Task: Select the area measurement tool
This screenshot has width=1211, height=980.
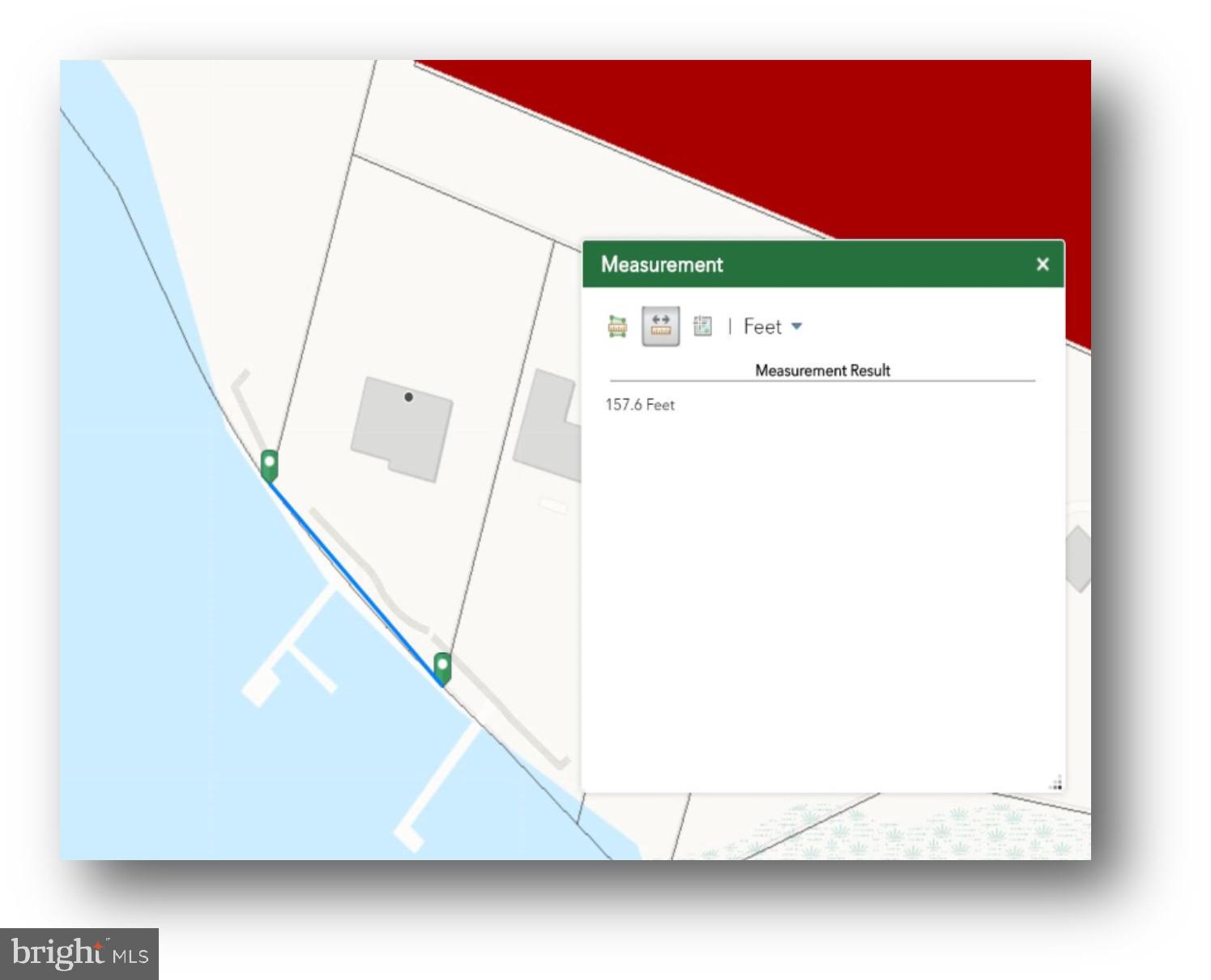Action: point(617,326)
